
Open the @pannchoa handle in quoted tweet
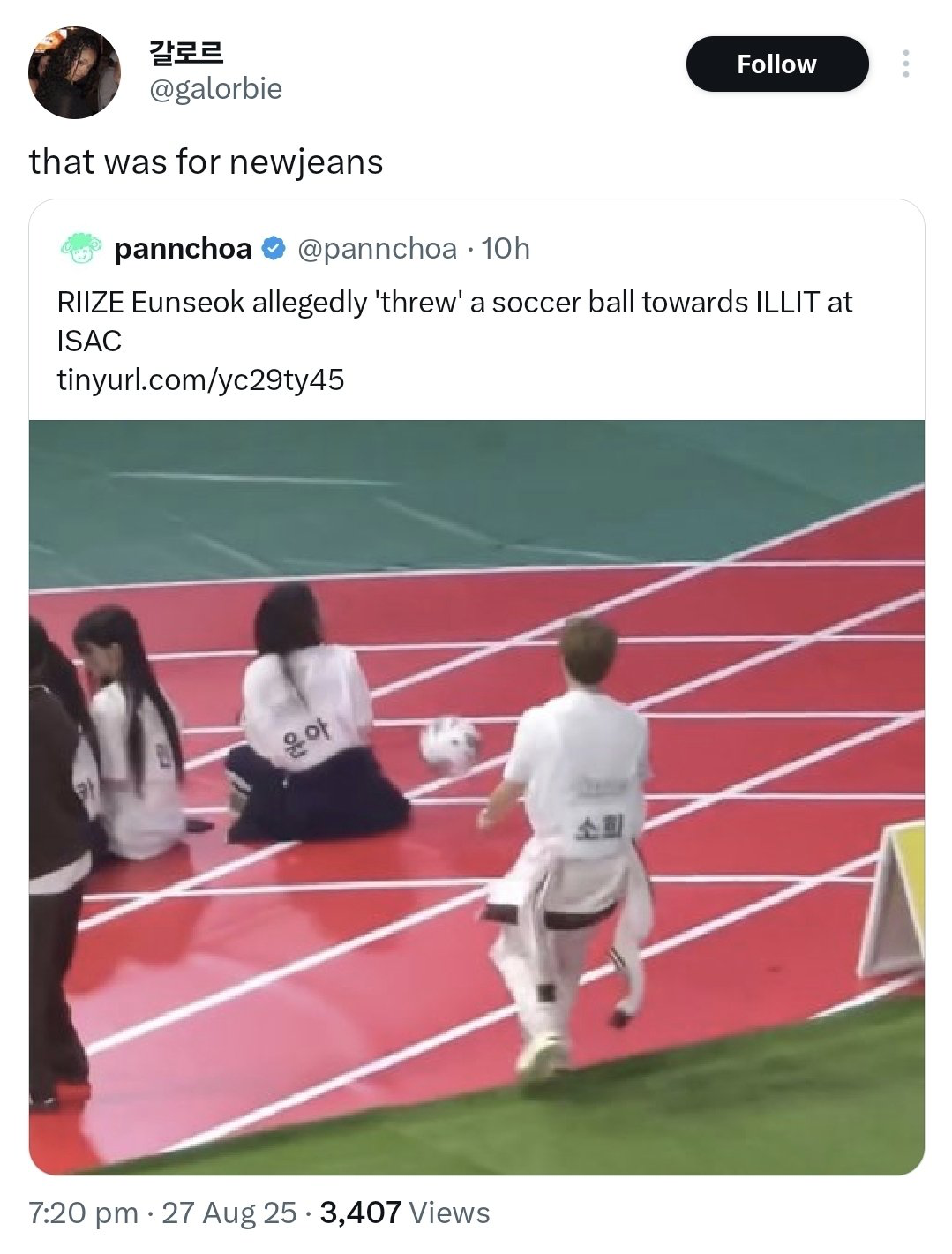click(378, 249)
